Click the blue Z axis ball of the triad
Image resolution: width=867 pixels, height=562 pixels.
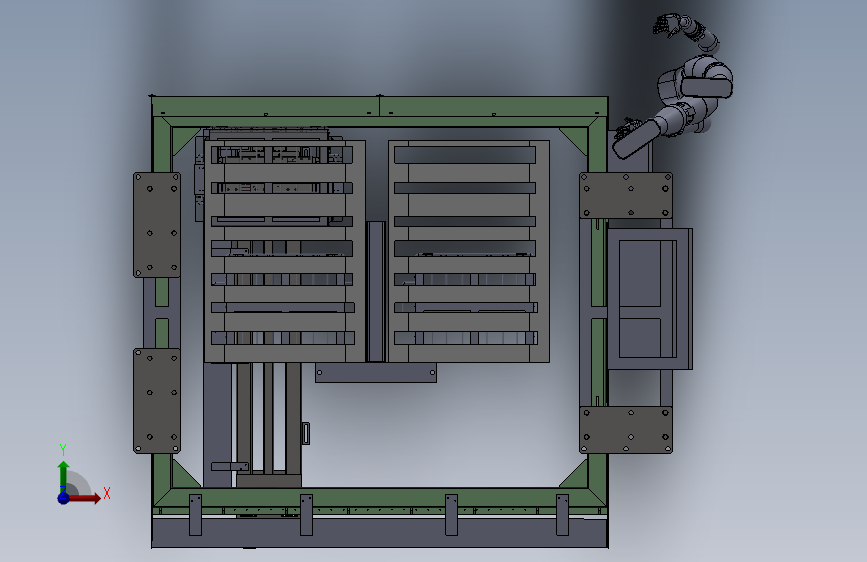63,498
